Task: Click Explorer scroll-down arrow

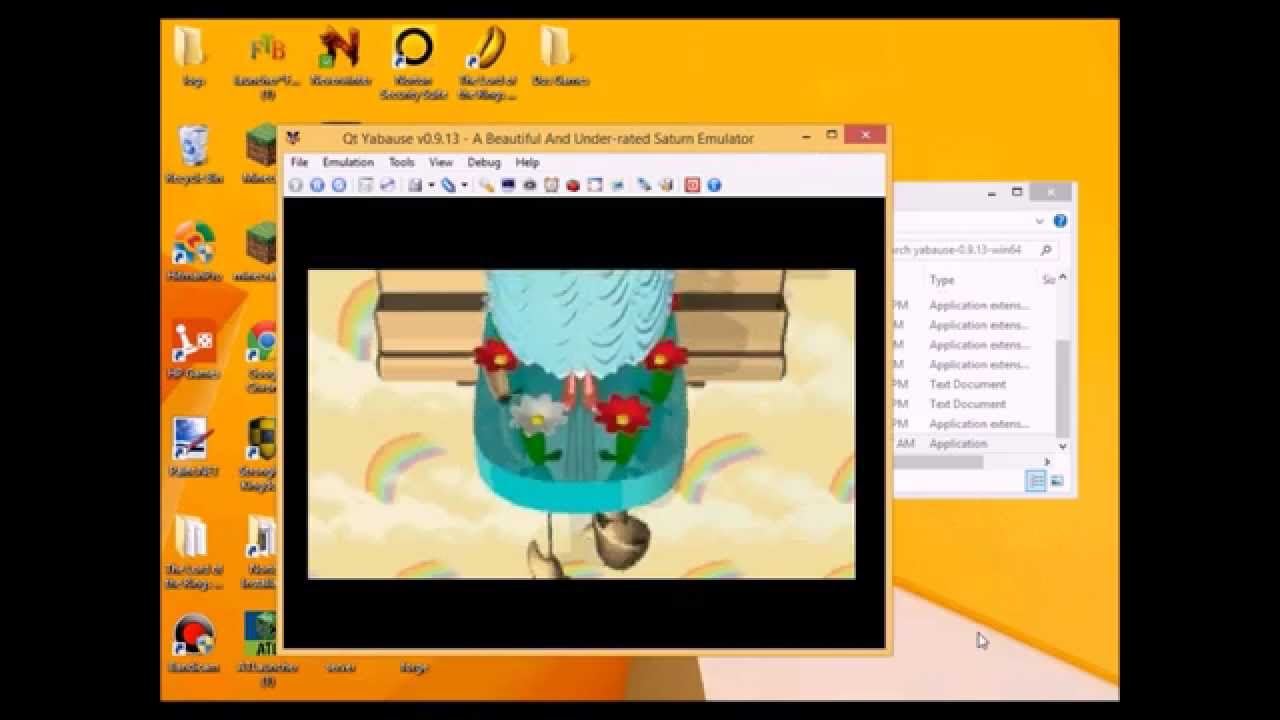Action: (x=1062, y=446)
